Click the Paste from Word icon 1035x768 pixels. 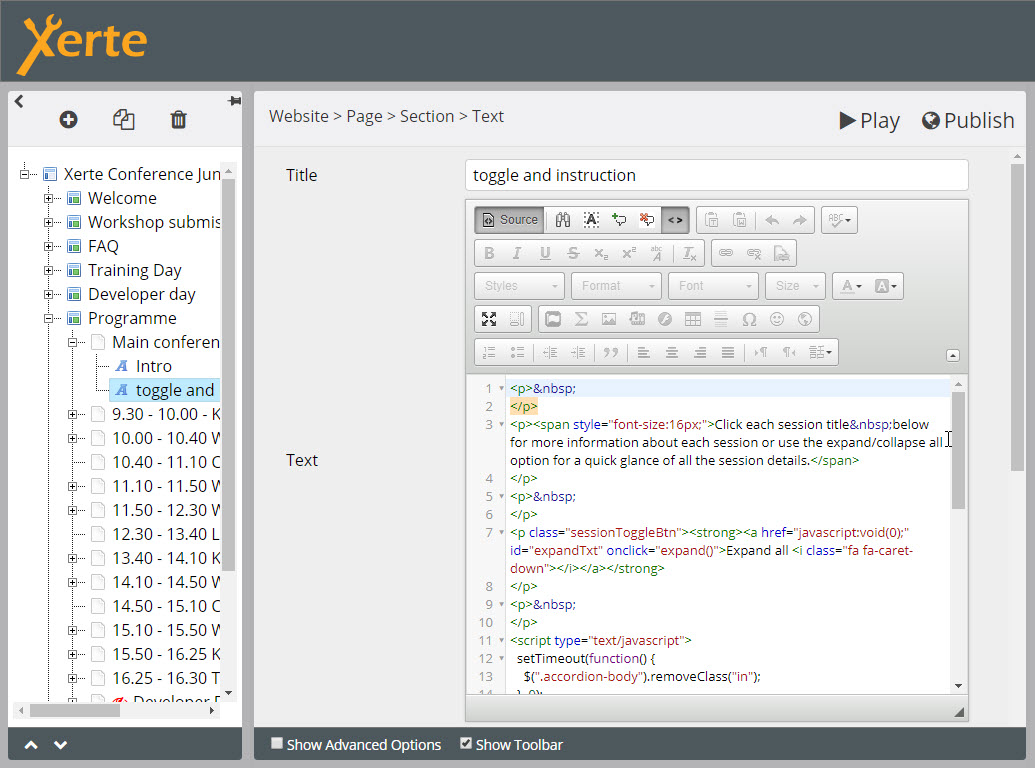point(740,220)
